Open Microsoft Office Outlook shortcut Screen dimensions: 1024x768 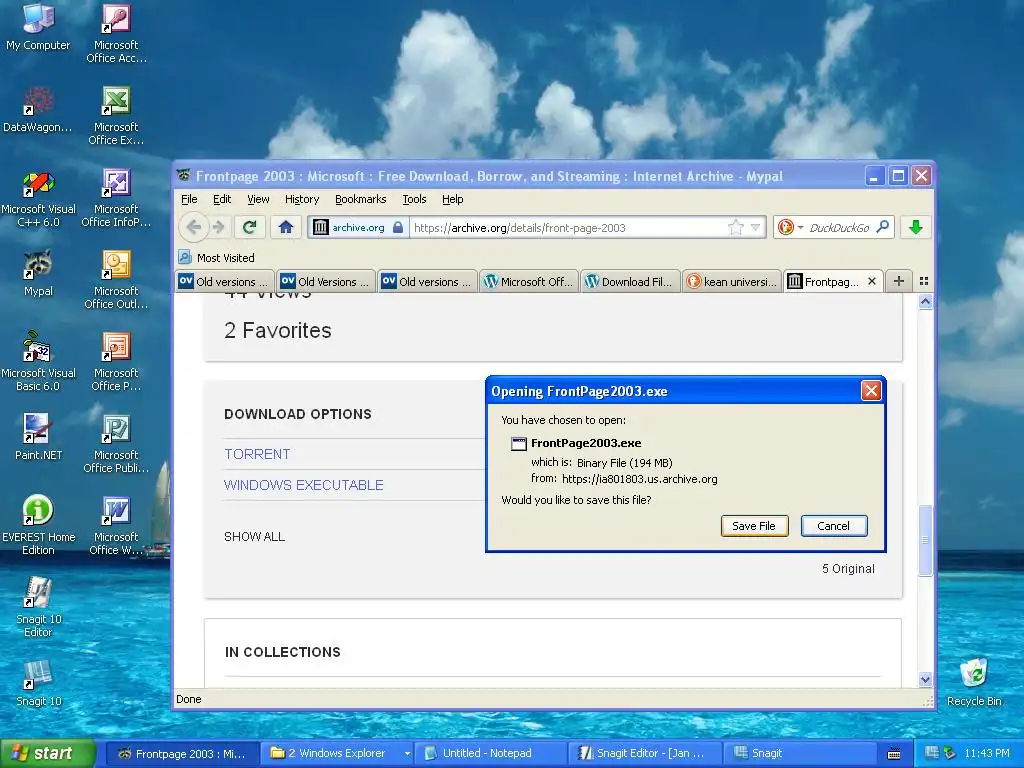(x=116, y=280)
